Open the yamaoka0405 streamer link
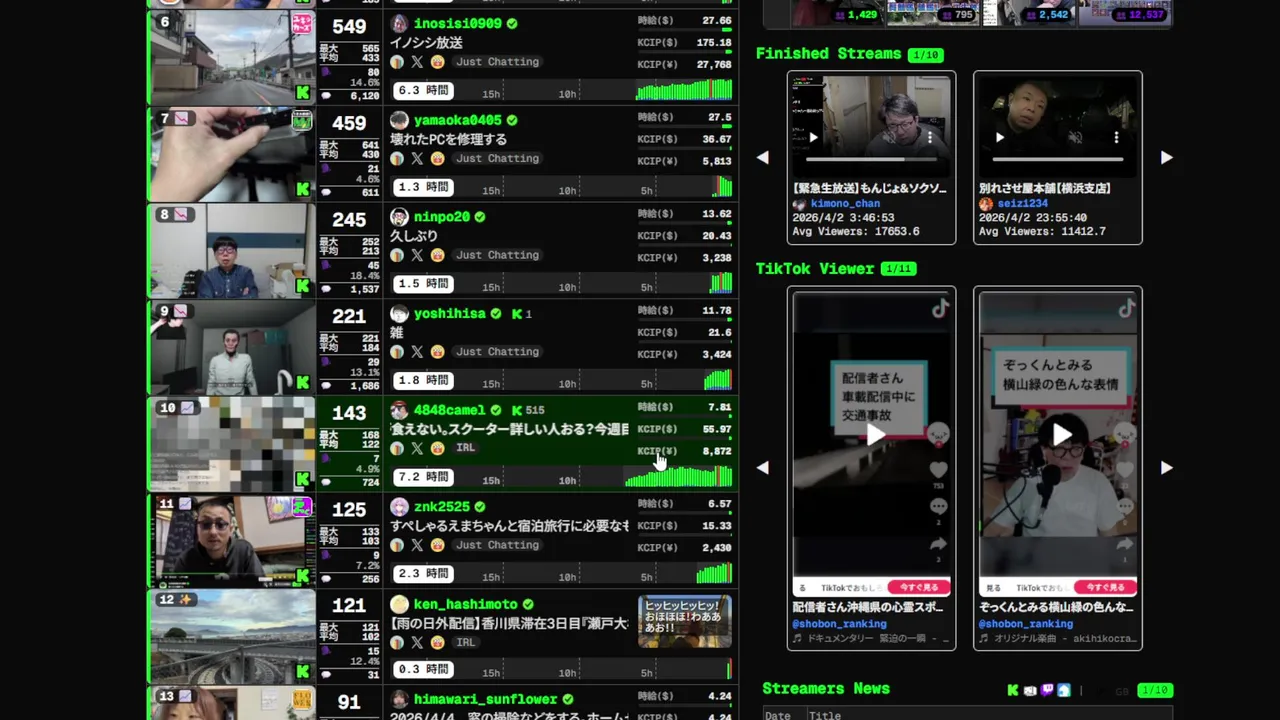 click(457, 120)
